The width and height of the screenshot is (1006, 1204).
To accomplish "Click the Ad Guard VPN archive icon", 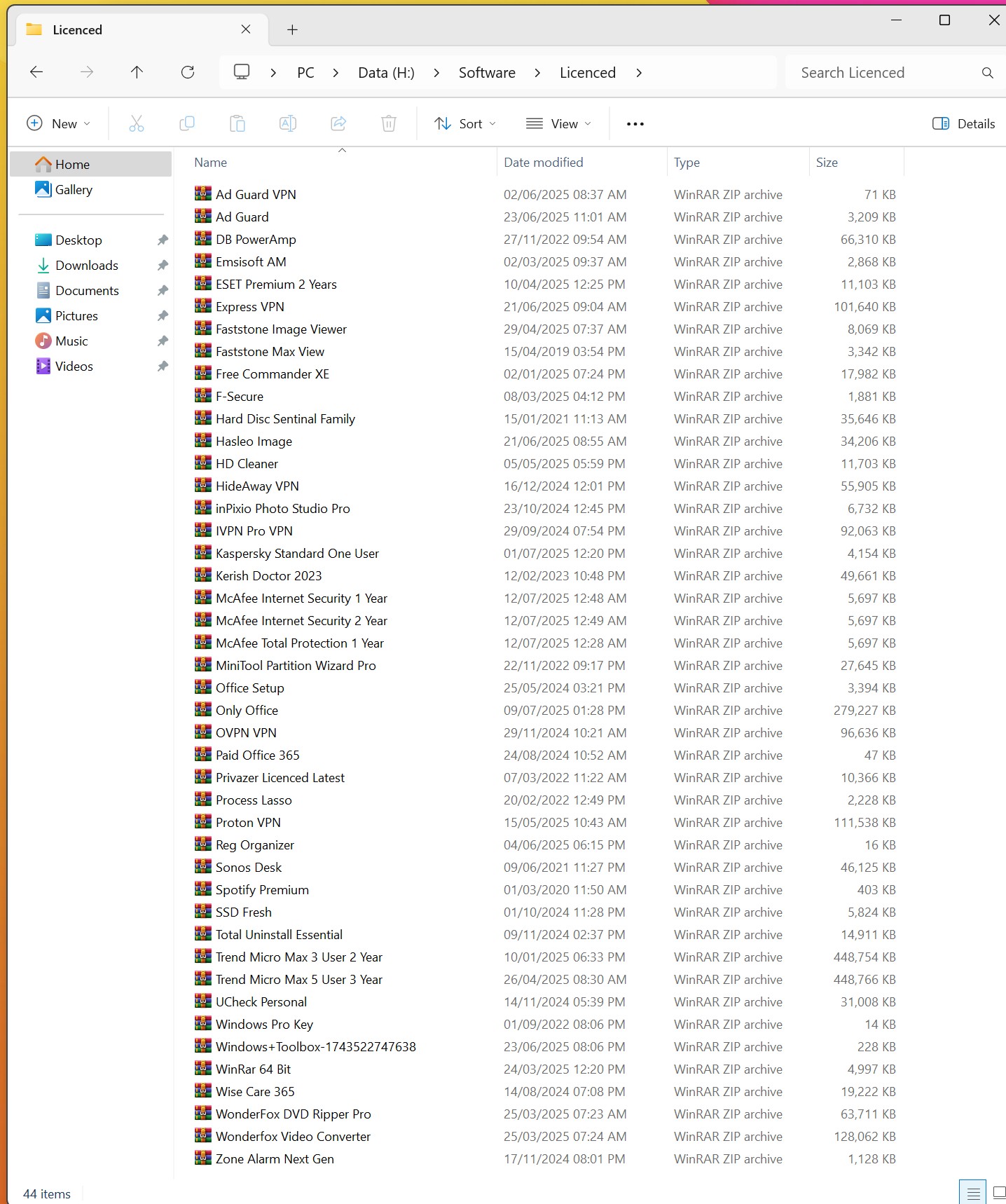I will [203, 194].
